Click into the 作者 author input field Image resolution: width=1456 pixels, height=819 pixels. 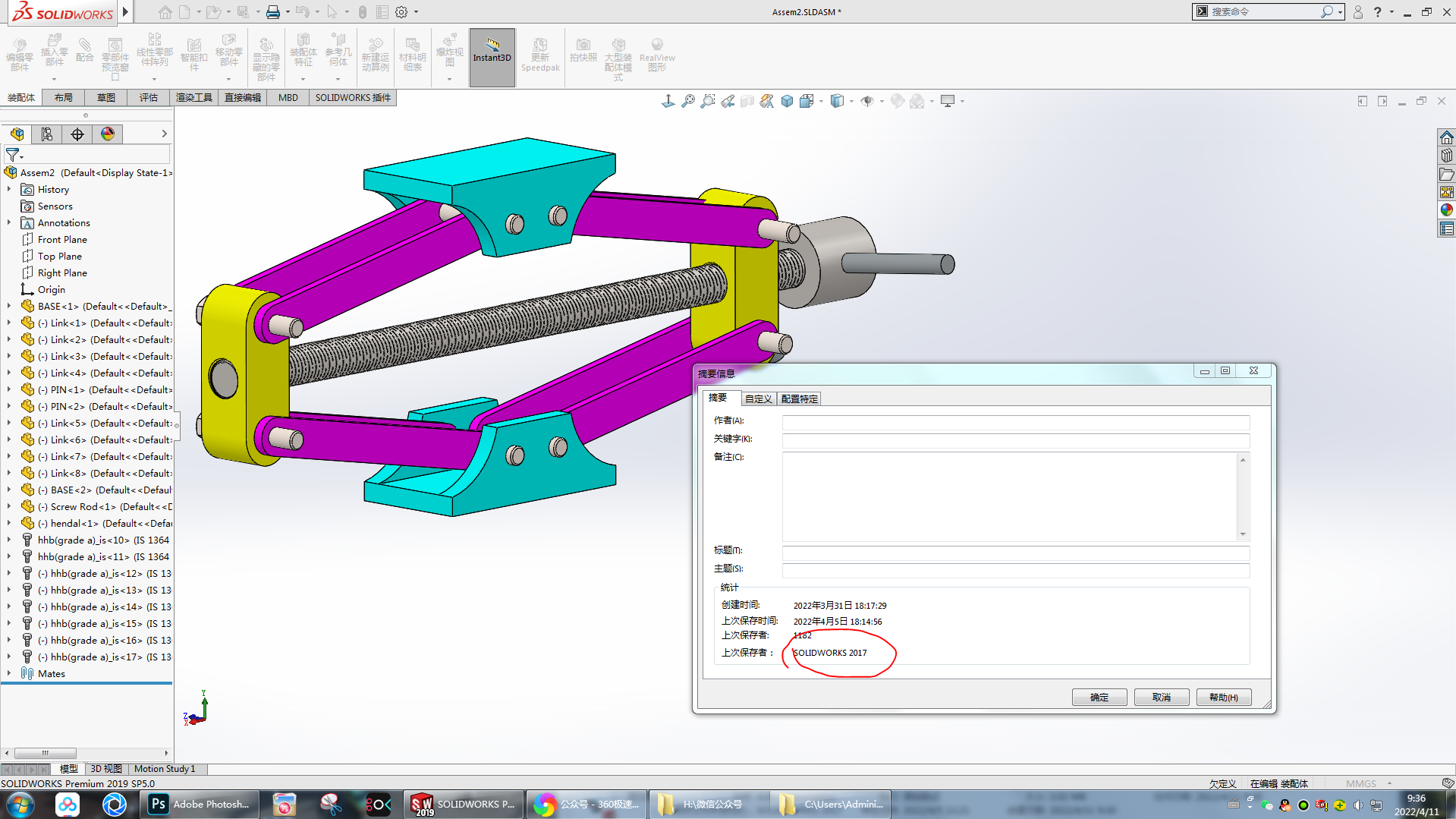tap(1015, 422)
